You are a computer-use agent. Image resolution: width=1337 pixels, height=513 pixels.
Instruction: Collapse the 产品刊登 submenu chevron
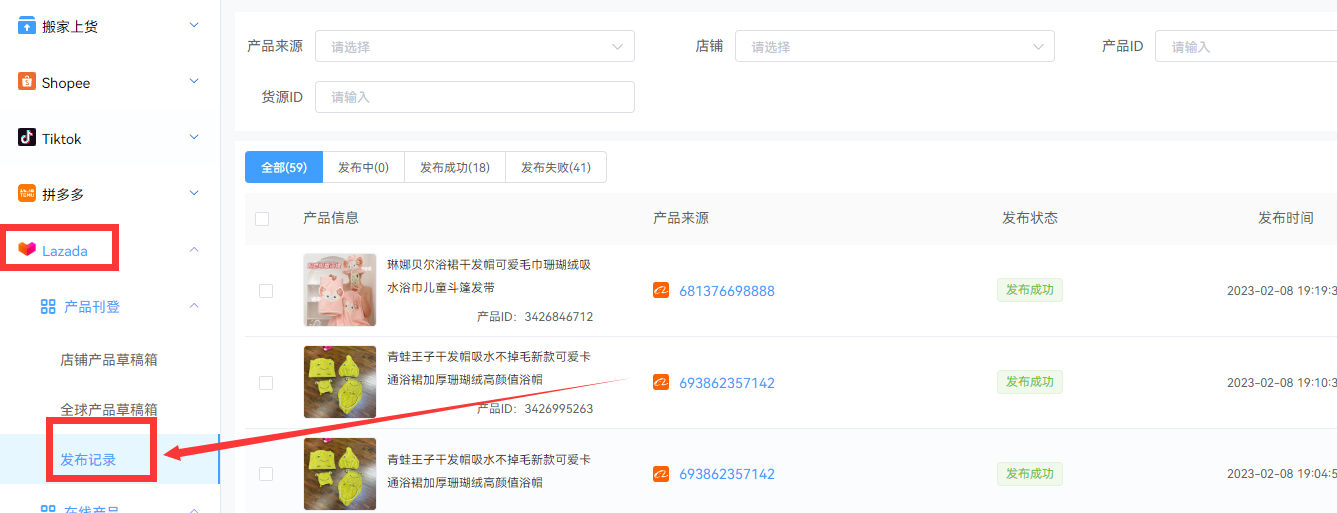pyautogui.click(x=194, y=305)
